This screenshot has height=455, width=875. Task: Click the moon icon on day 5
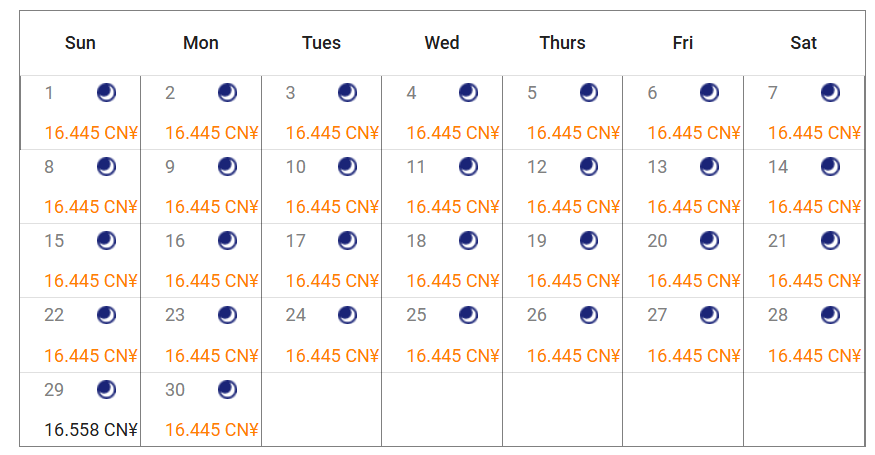[x=589, y=93]
